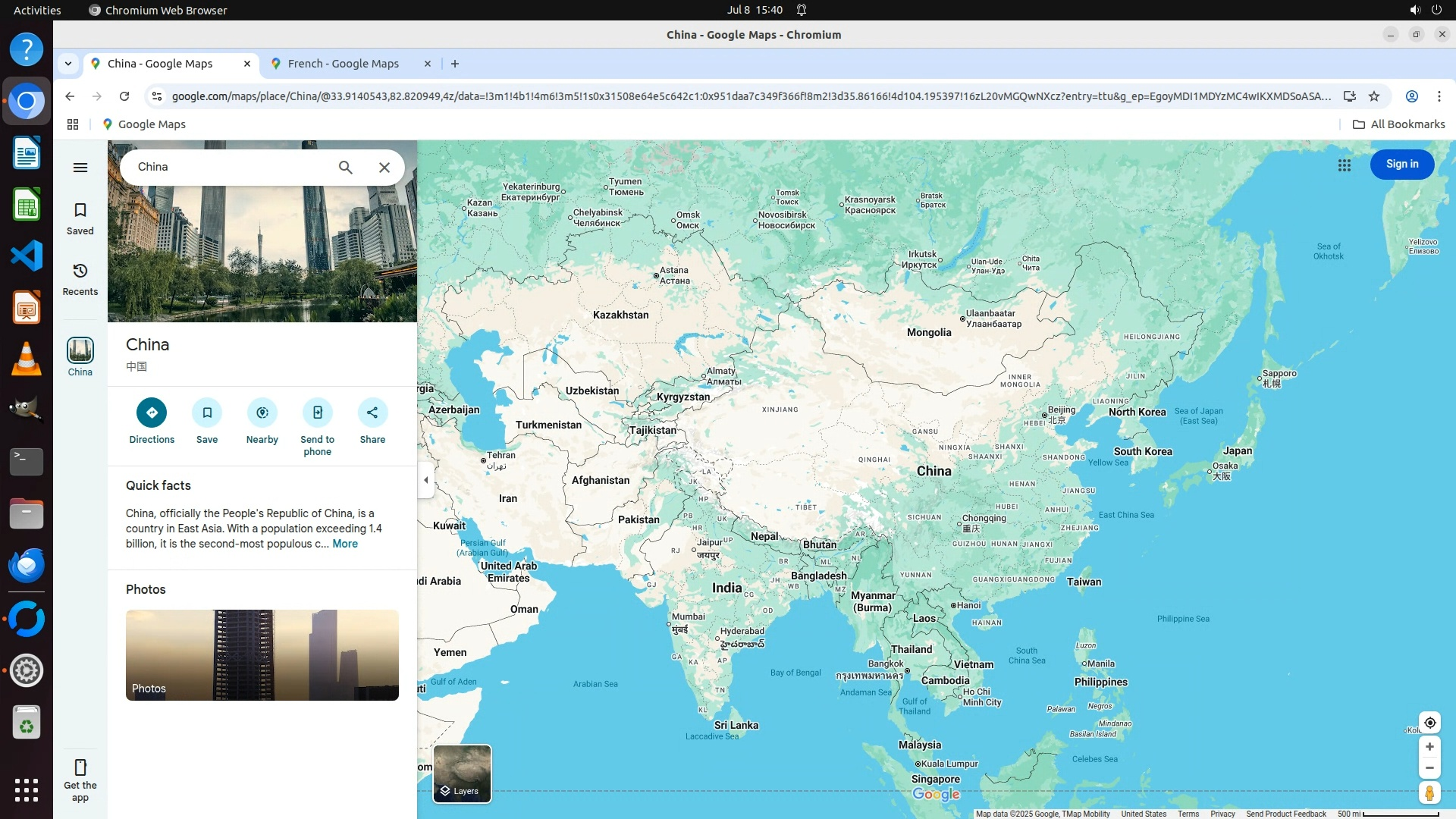Click the show your location icon
1456x819 pixels.
point(1429,723)
